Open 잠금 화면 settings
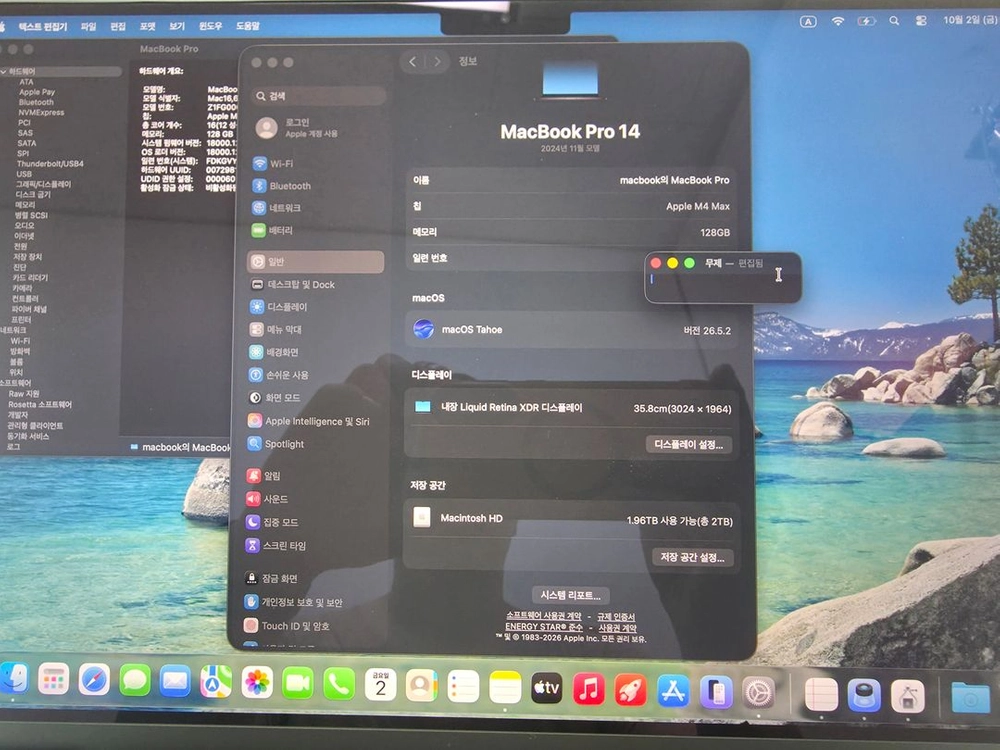 [x=271, y=578]
